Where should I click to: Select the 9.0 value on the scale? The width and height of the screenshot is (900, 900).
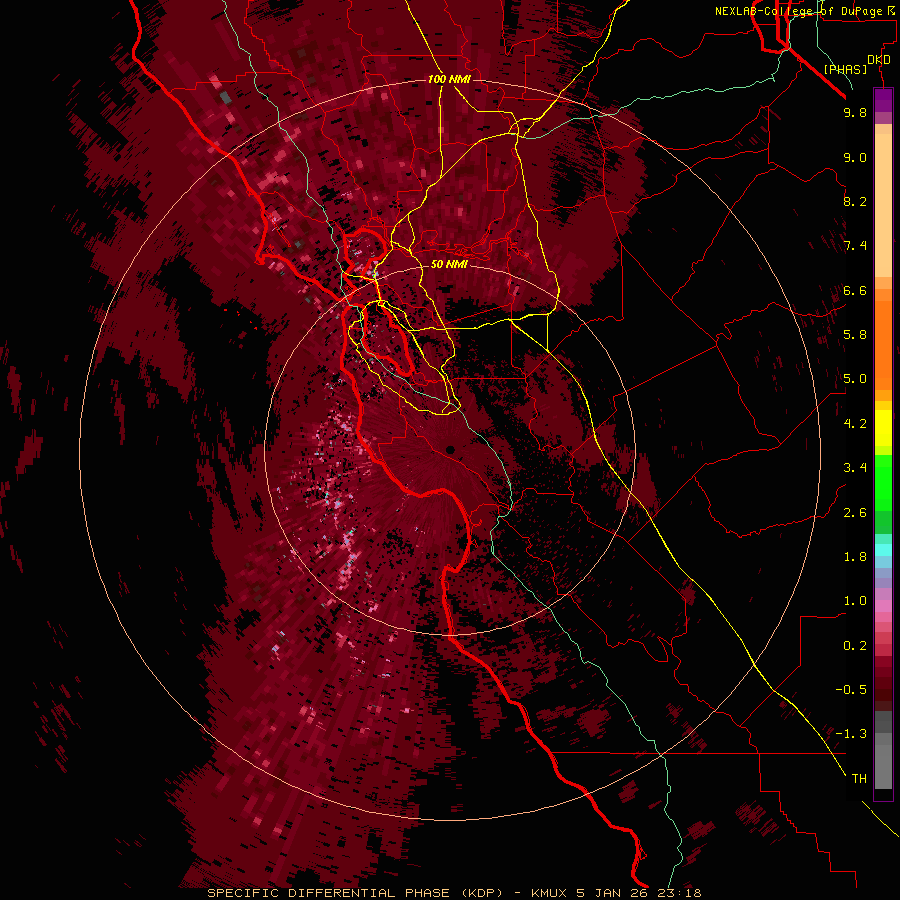coord(855,157)
